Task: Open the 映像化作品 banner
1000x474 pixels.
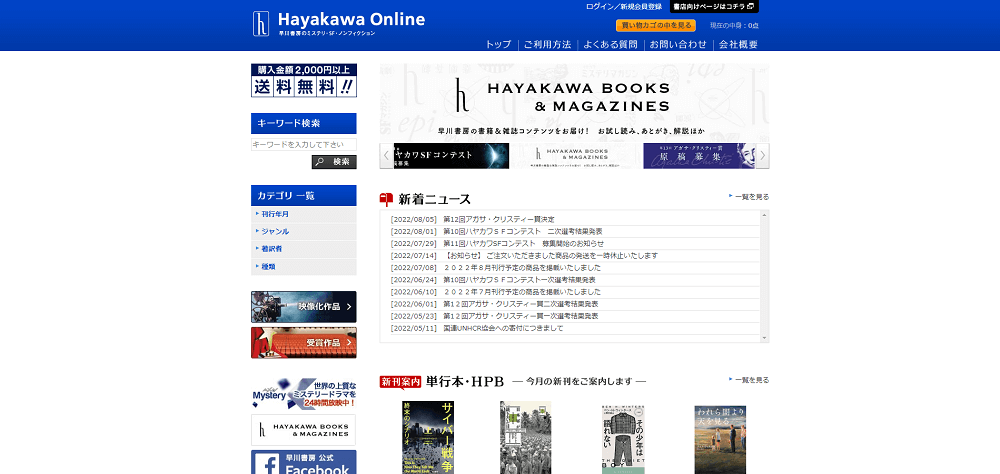Action: 304,307
